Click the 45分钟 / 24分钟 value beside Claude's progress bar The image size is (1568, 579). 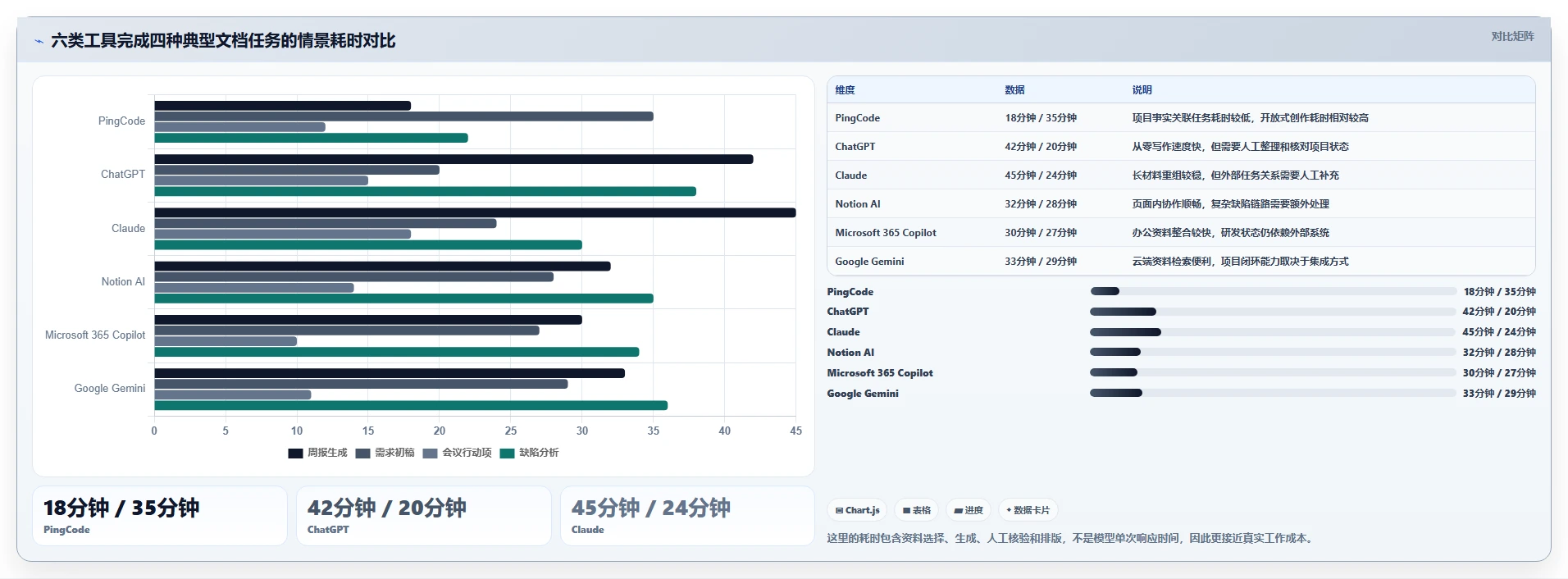(x=1499, y=332)
